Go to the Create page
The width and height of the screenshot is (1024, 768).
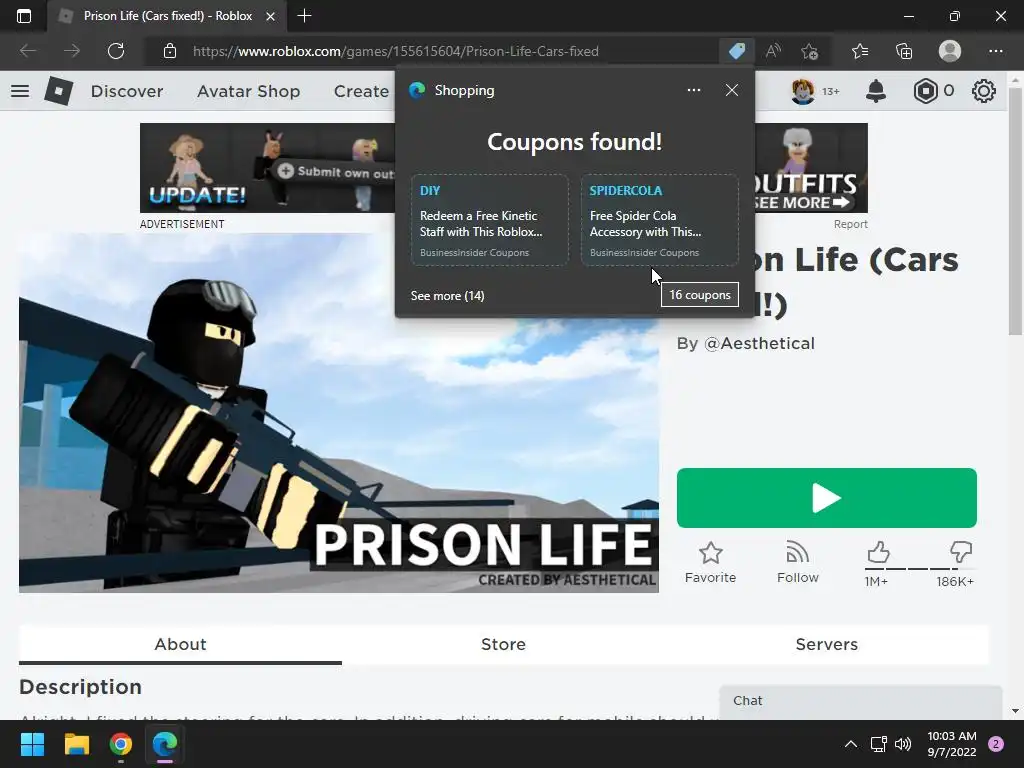click(x=361, y=91)
